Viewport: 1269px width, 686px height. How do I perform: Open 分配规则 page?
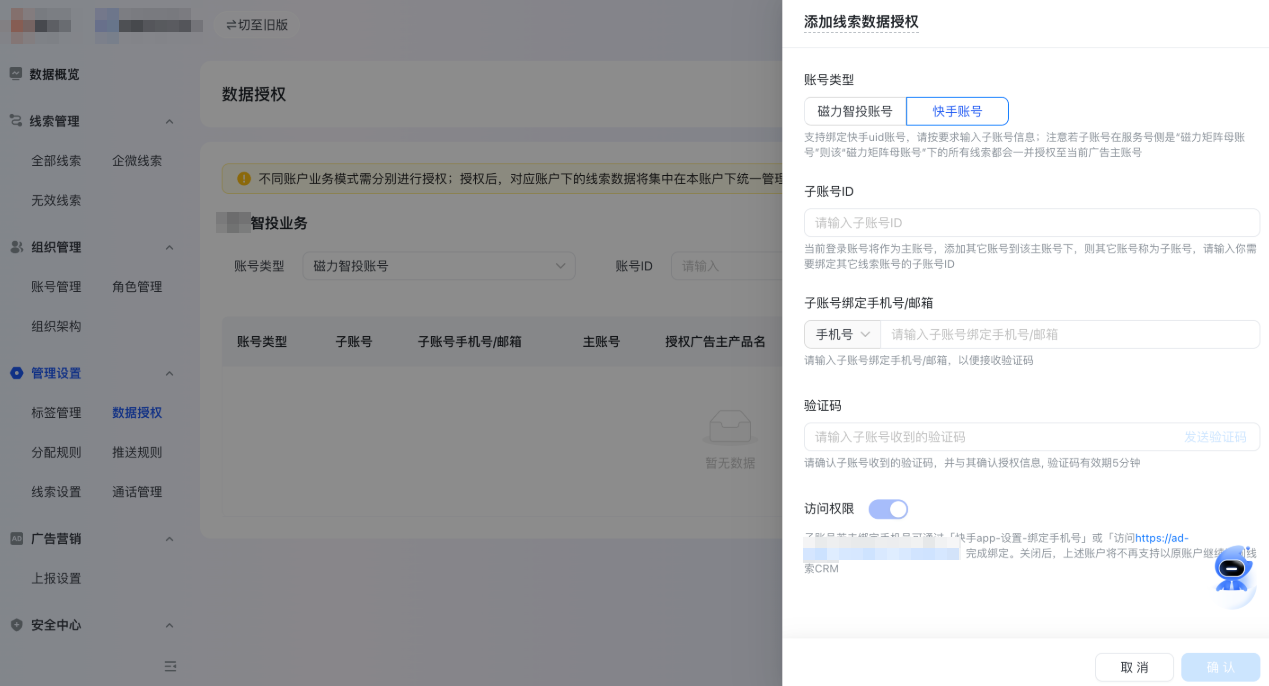point(56,452)
